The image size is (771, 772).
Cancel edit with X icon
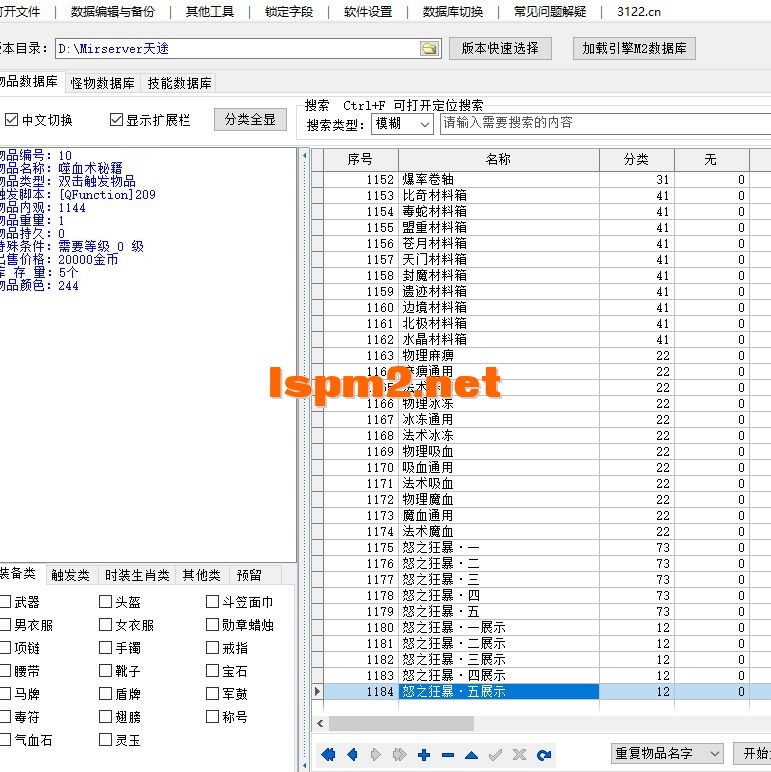point(519,754)
